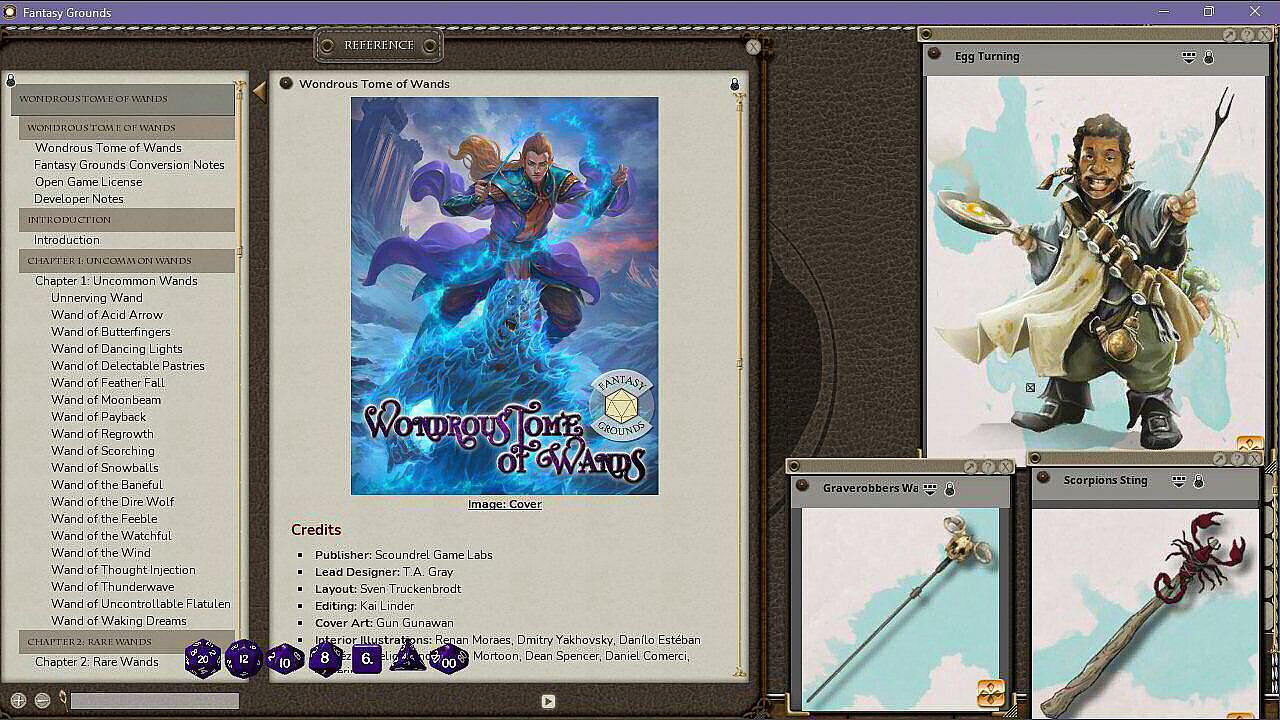Click the search text field at the bottom
1280x720 pixels.
pos(155,701)
